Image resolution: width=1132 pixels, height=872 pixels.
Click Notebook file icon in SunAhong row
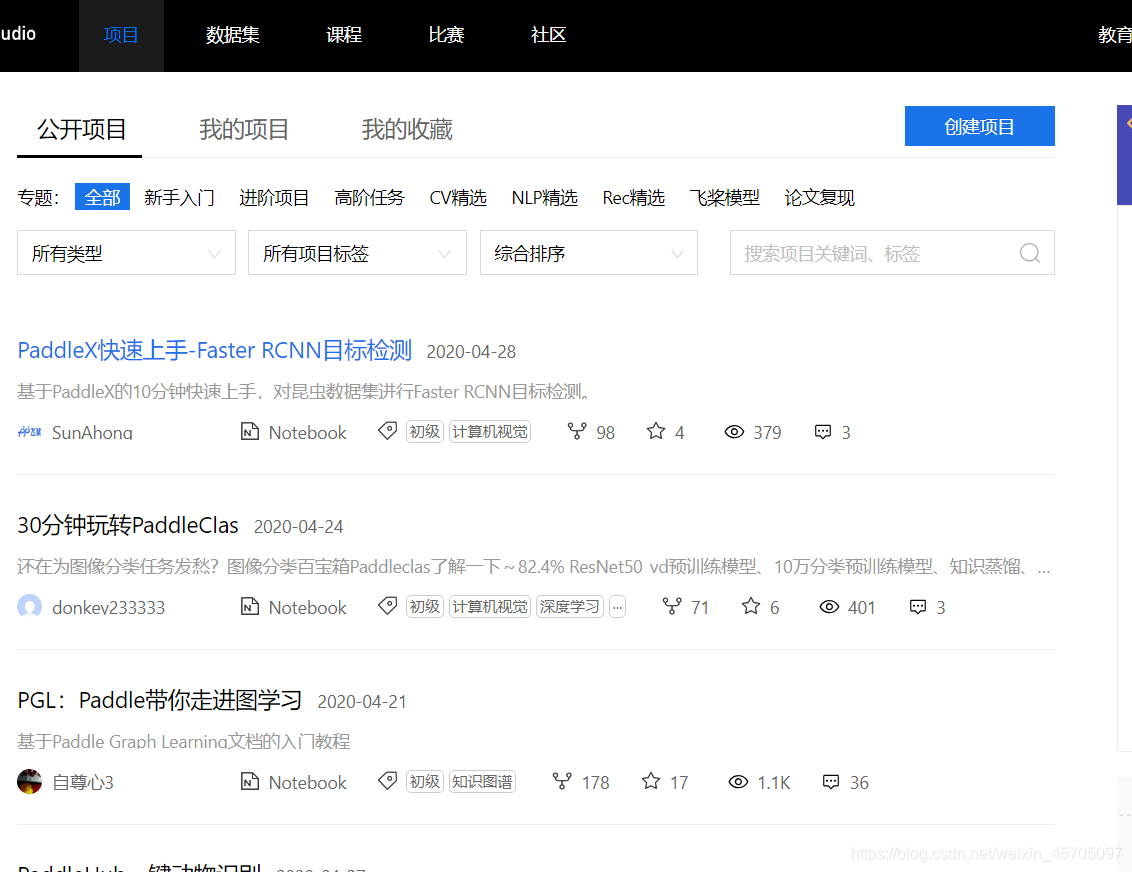pos(250,432)
